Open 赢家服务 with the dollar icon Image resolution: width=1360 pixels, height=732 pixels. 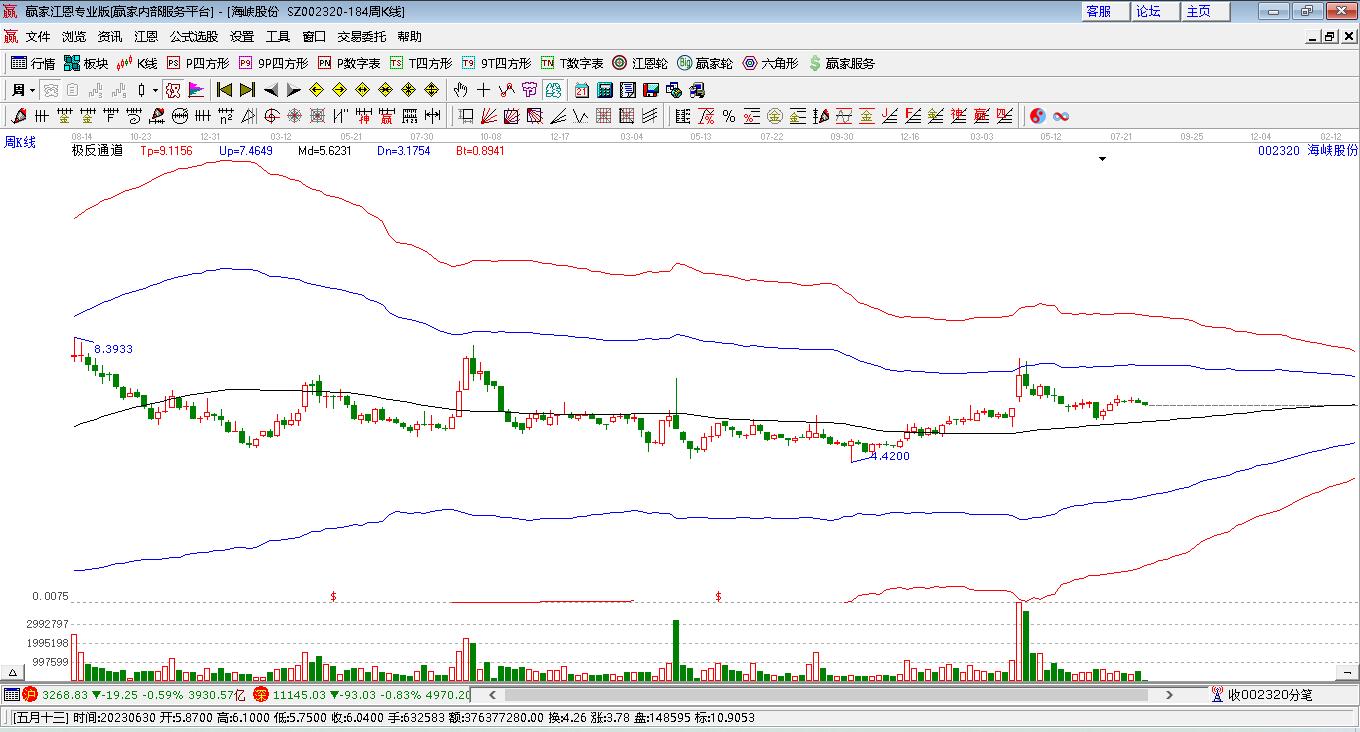point(842,63)
